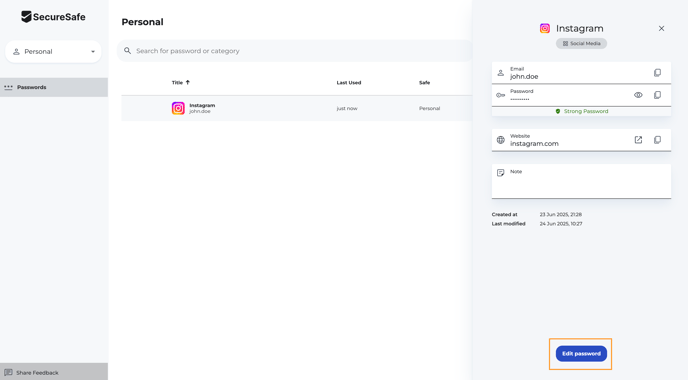Viewport: 688px width, 380px height.
Task: Copy the password to clipboard
Action: (657, 95)
